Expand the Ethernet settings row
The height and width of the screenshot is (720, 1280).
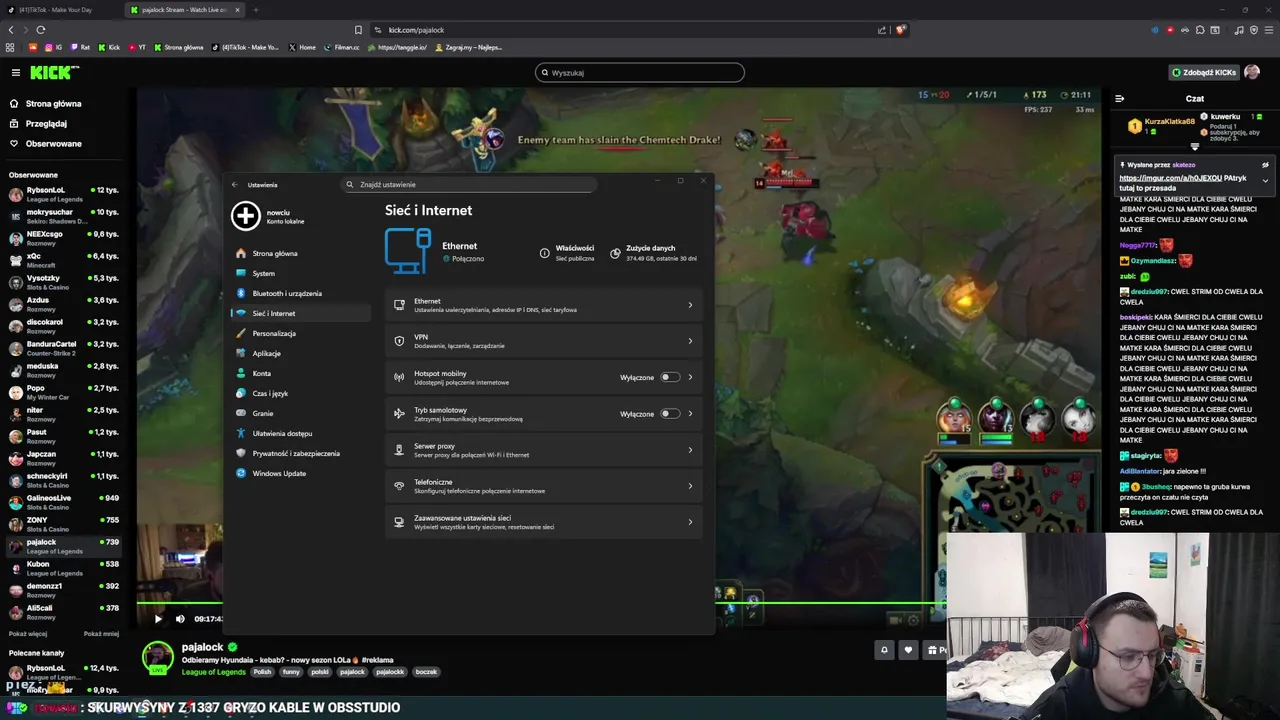[x=543, y=305]
